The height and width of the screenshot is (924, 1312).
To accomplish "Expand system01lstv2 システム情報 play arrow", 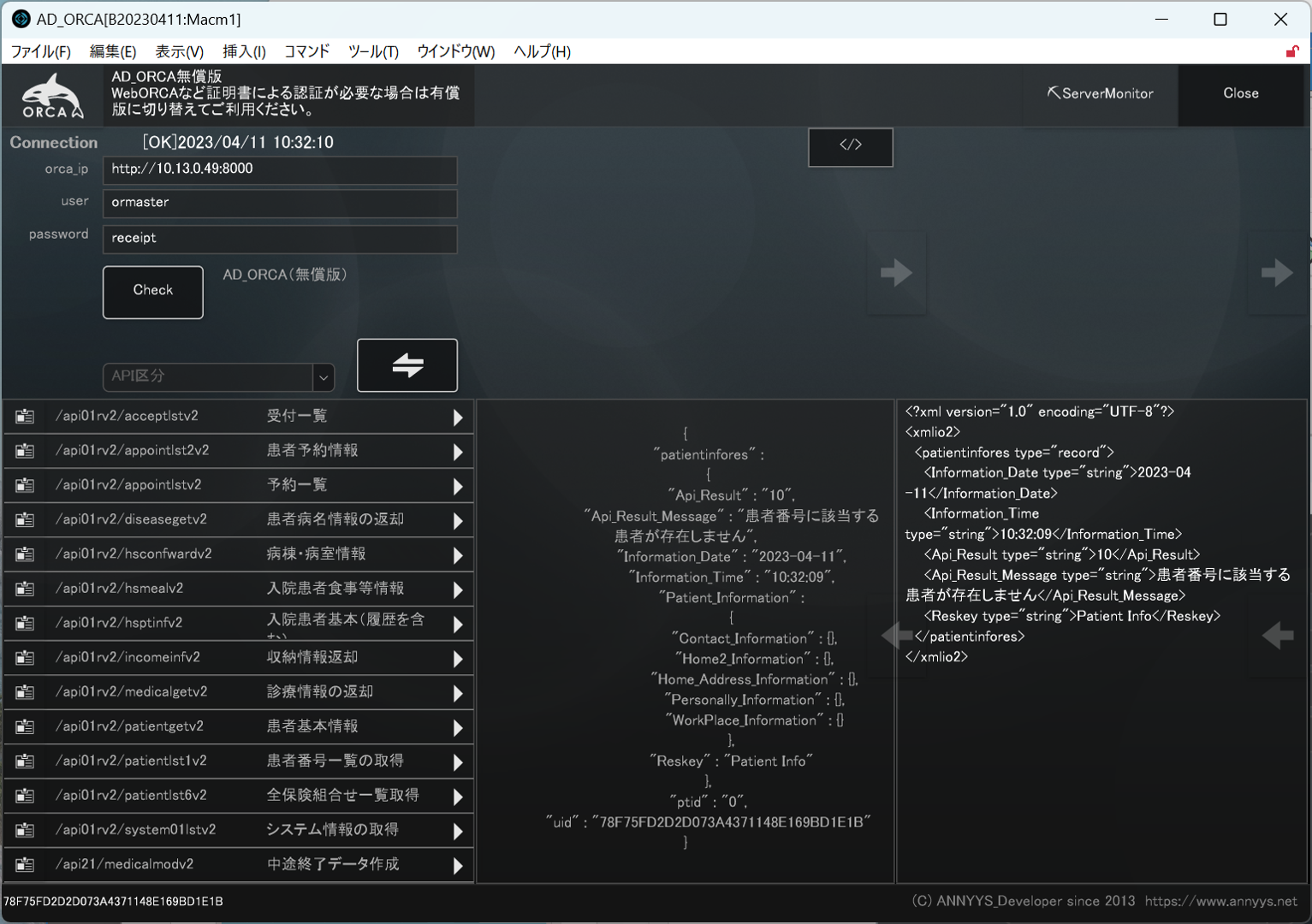I will (x=458, y=832).
